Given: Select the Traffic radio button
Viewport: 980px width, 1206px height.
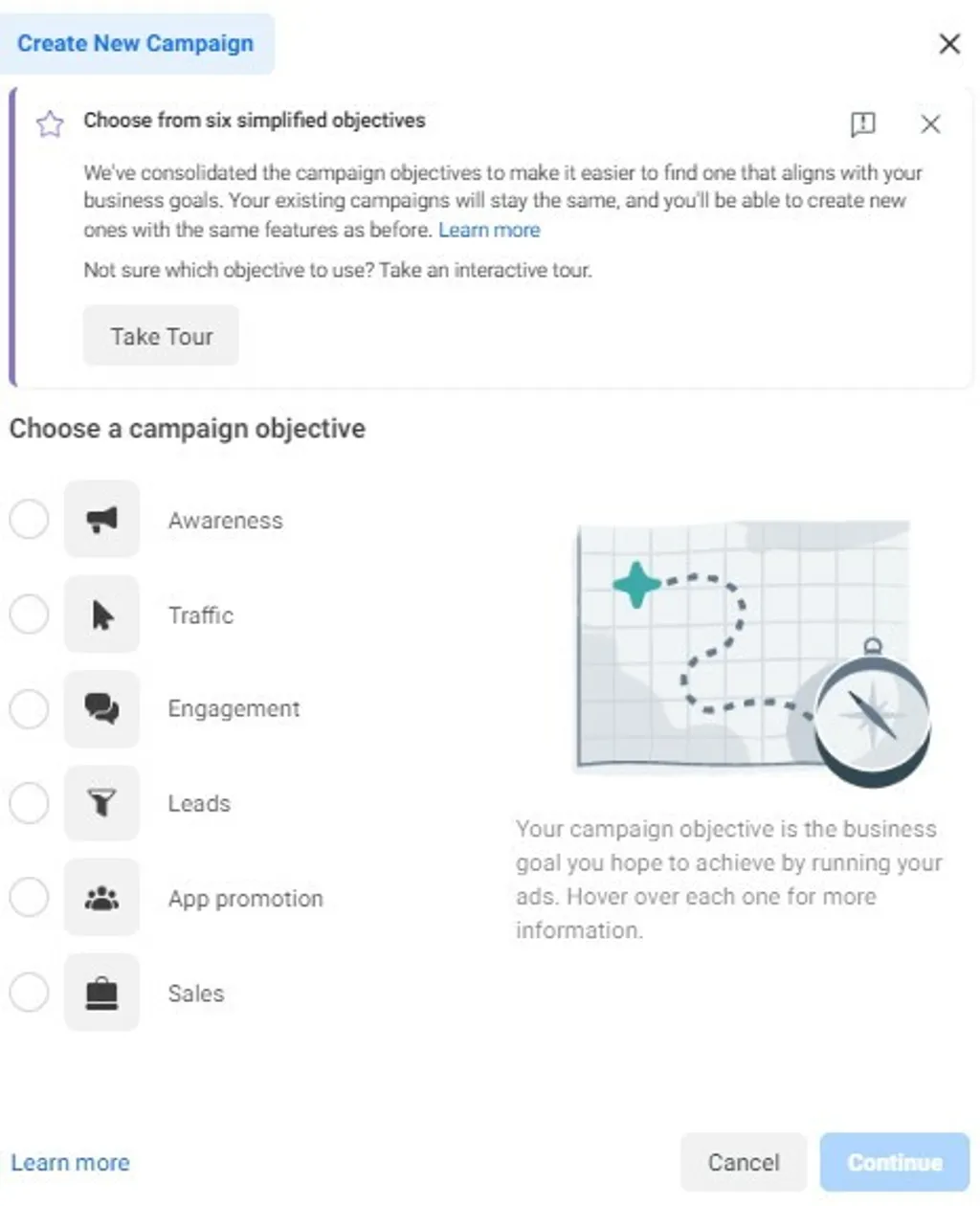Looking at the screenshot, I should [29, 614].
